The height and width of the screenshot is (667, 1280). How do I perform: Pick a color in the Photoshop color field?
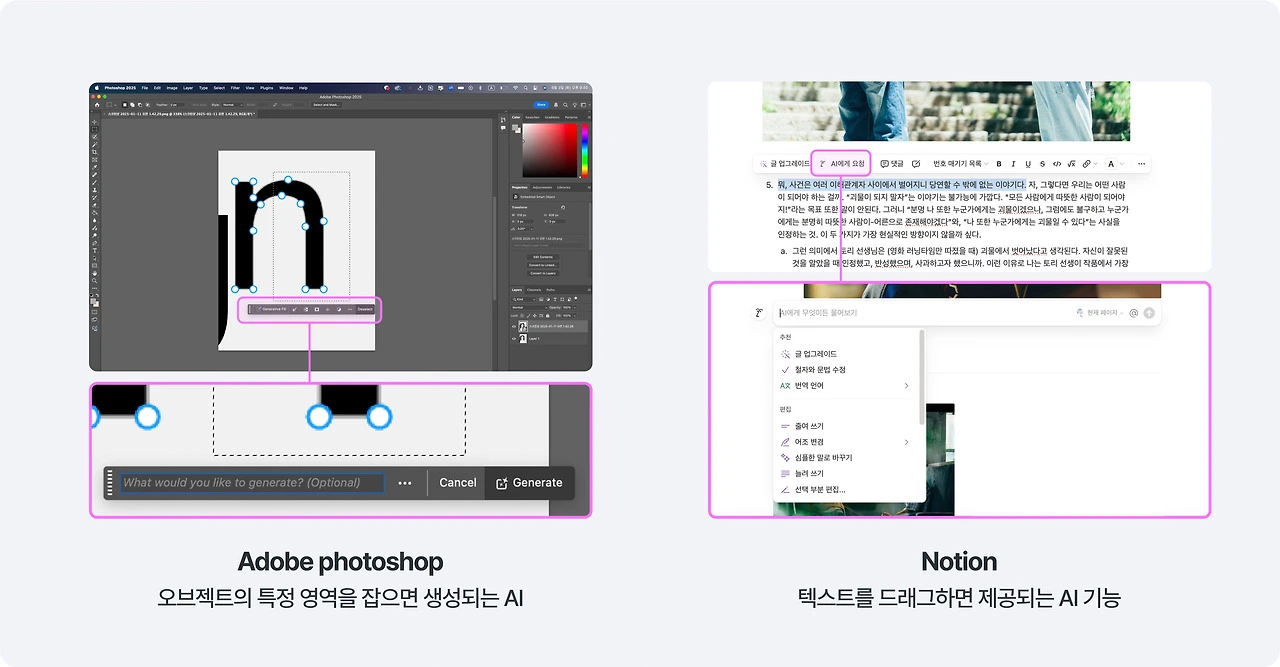coord(550,150)
